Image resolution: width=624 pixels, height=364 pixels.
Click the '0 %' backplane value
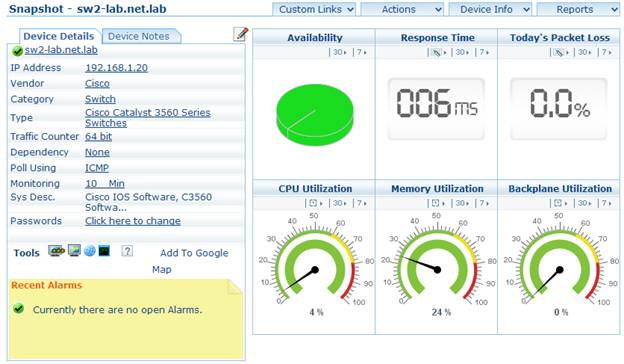(x=561, y=312)
